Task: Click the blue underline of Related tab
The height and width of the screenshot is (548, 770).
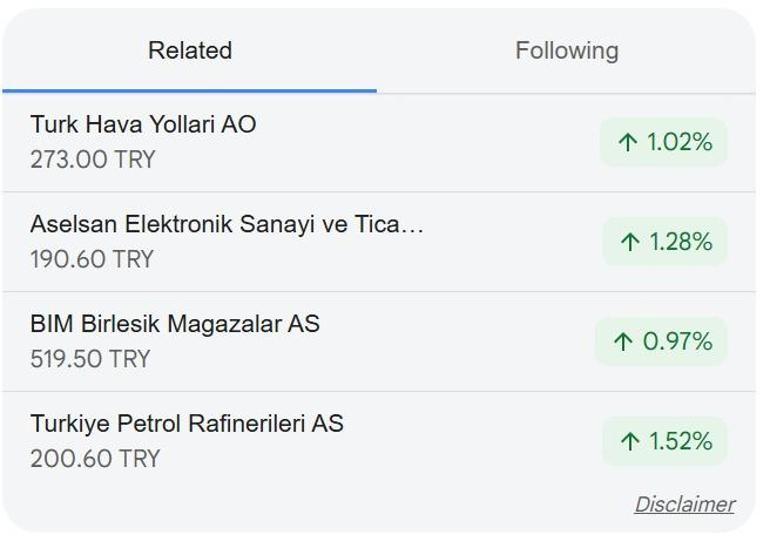Action: pos(190,91)
